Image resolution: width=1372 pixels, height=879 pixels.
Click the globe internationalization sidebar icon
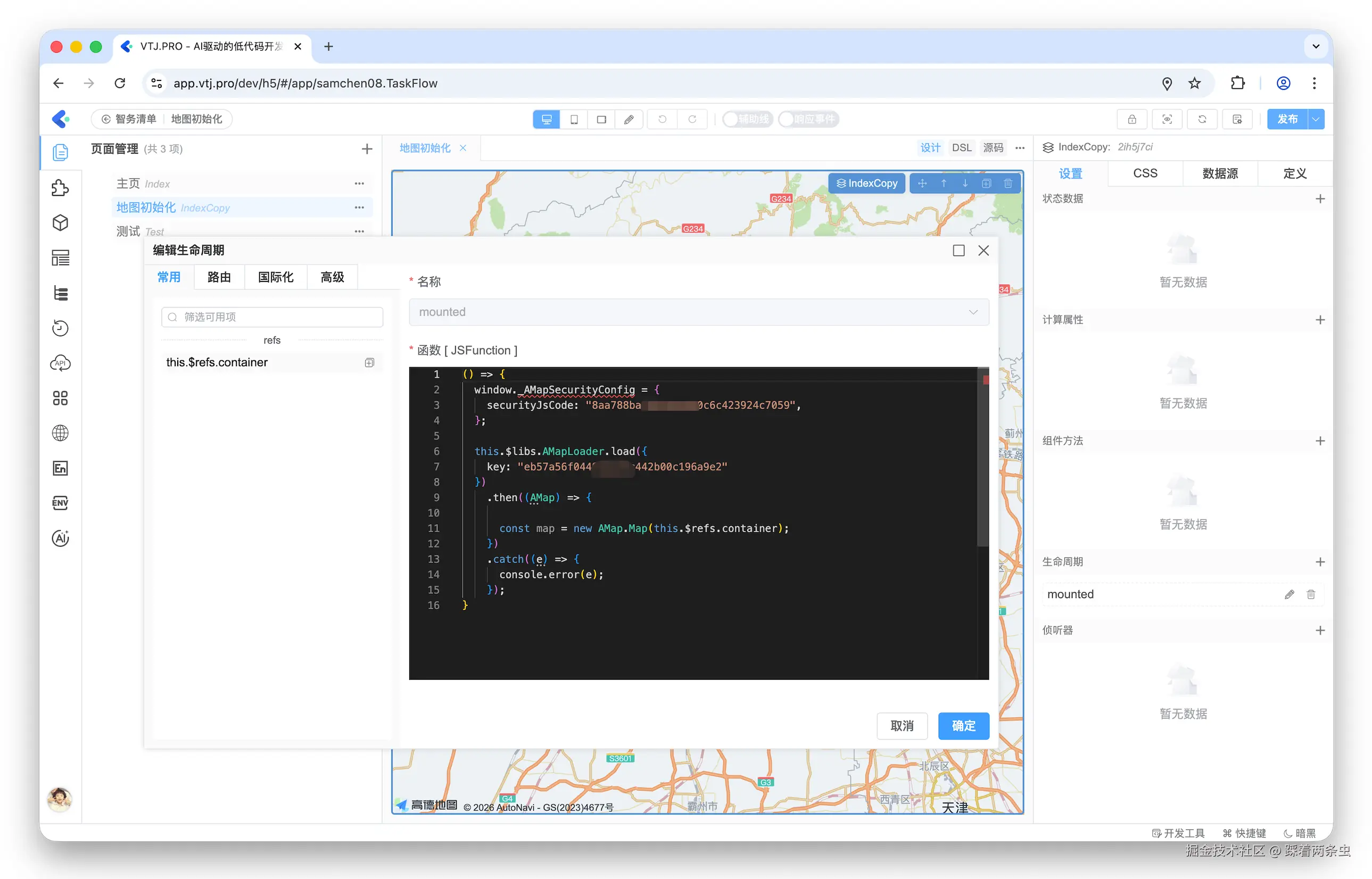[x=61, y=433]
